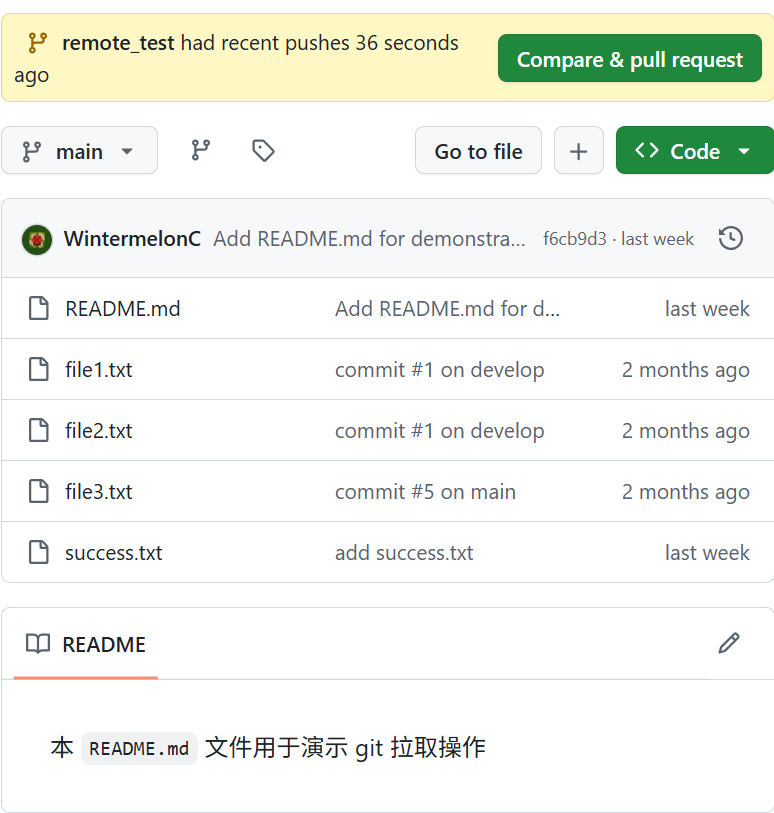The image size is (774, 813).
Task: Open the 'commit #5 on main' message
Action: pos(425,492)
